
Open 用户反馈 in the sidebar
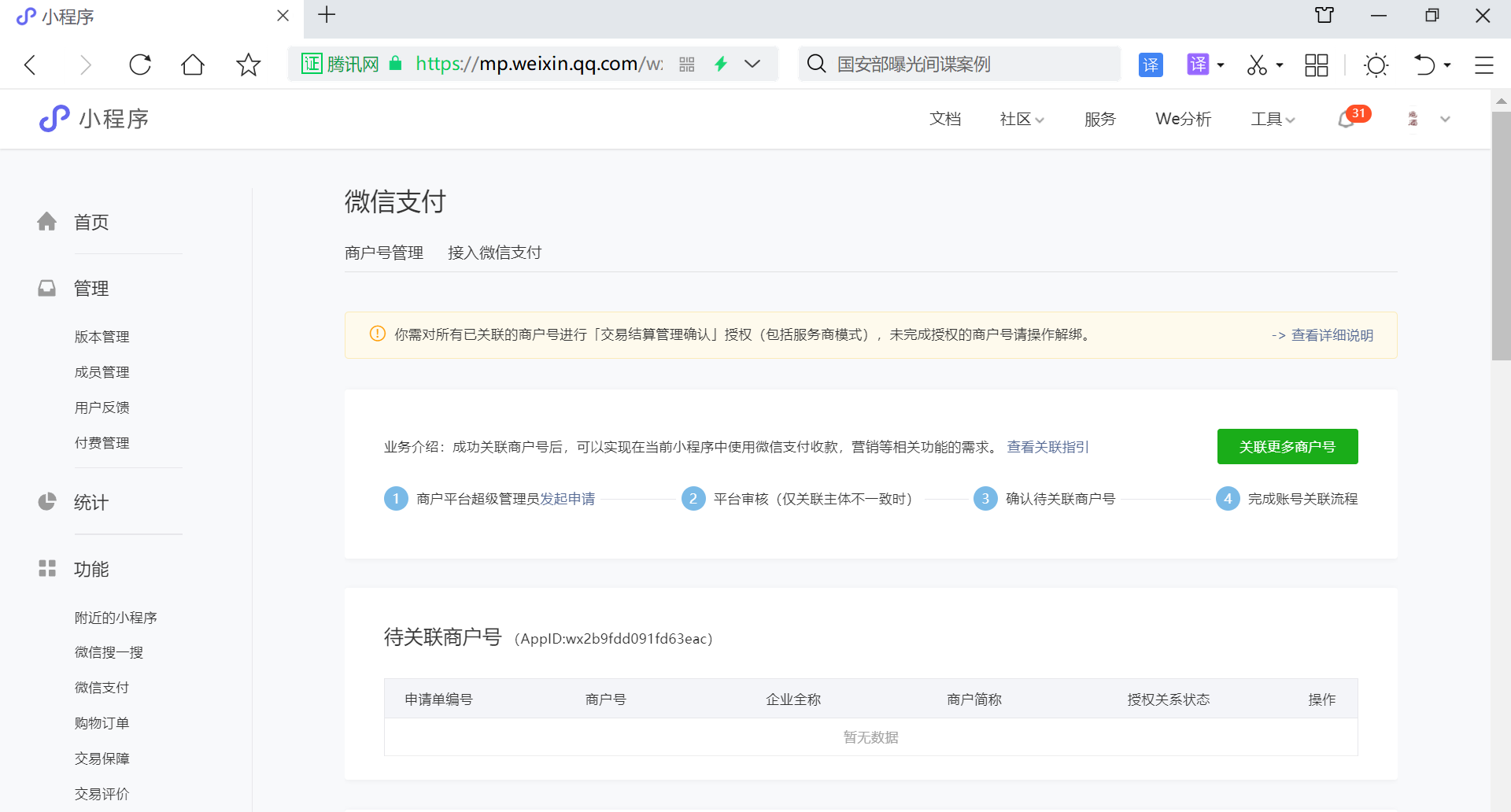[102, 408]
